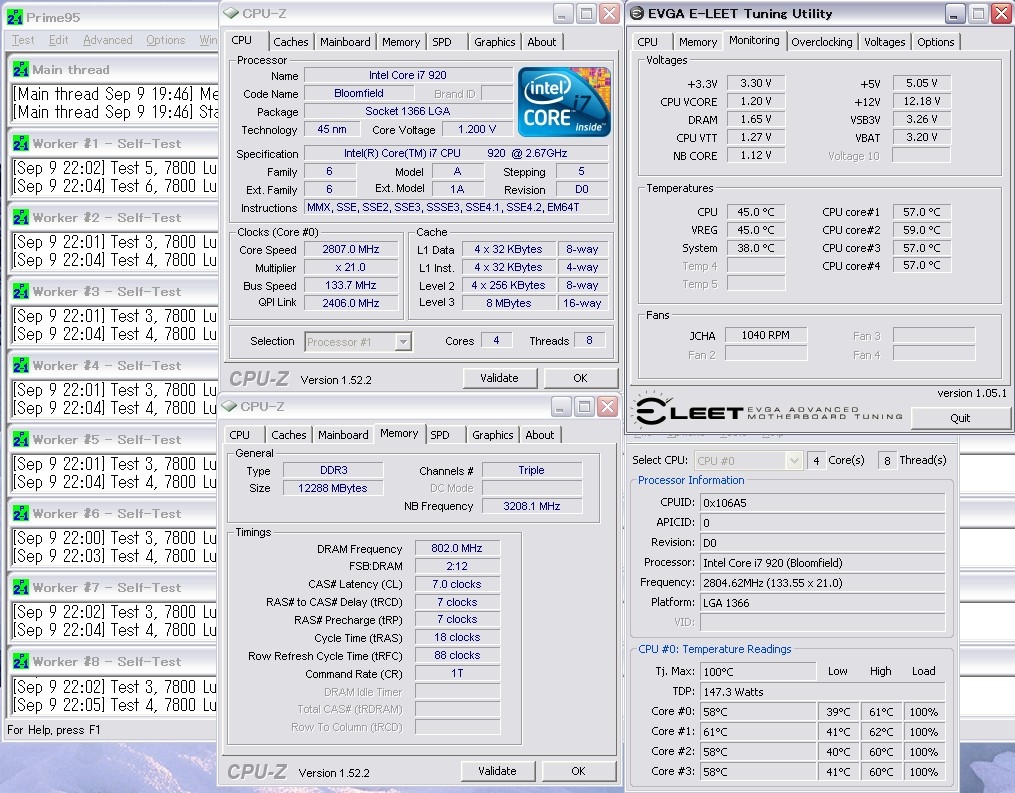Switch to Mainboard tab in the CPU-Z Memory-tab window
Viewport: 1015px width, 793px height.
click(x=343, y=435)
